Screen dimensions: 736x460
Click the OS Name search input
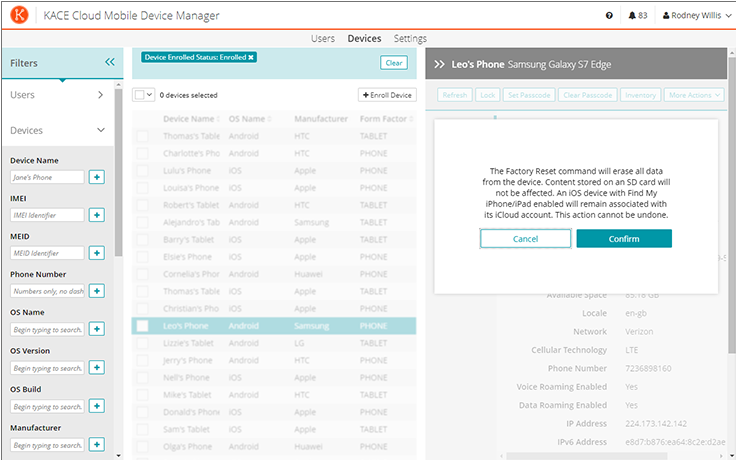(47, 329)
